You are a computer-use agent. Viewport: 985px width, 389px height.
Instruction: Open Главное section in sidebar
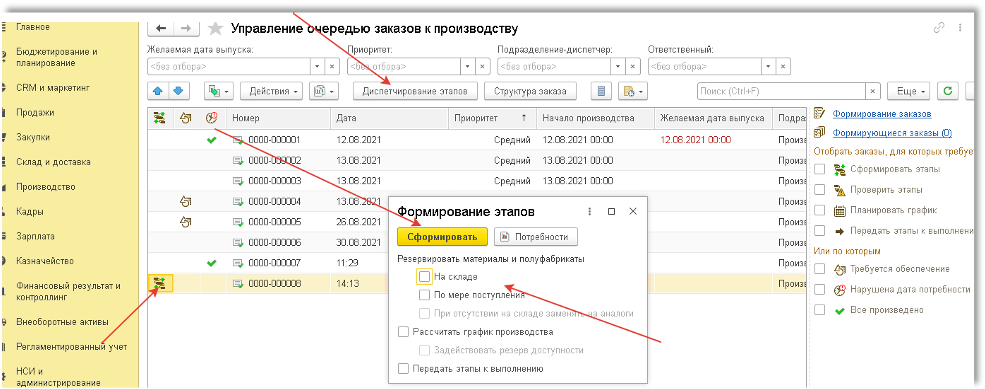[34, 27]
